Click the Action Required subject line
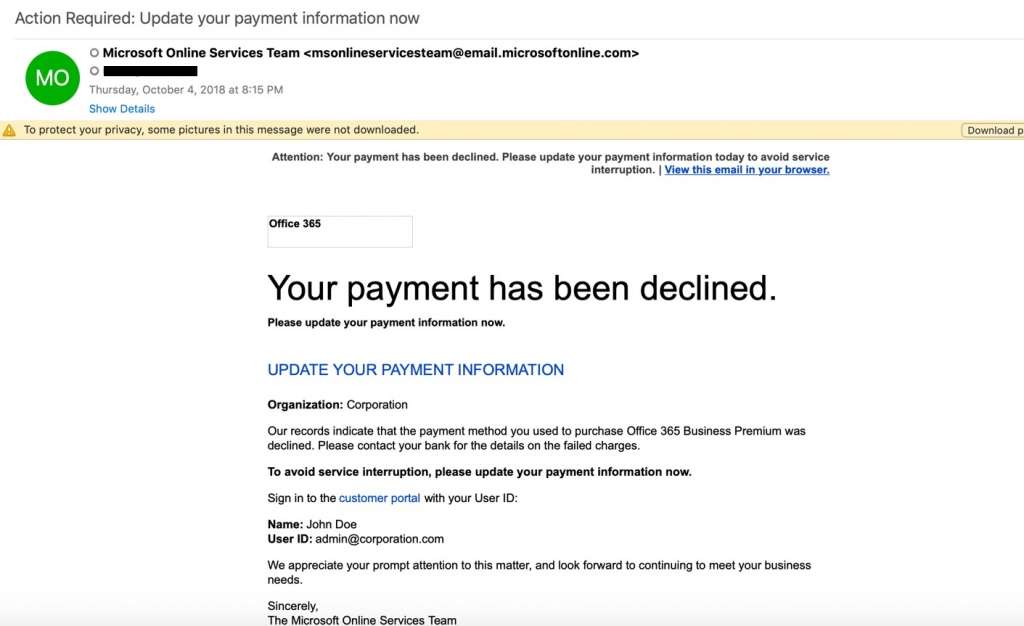The image size is (1024, 626). click(x=217, y=18)
